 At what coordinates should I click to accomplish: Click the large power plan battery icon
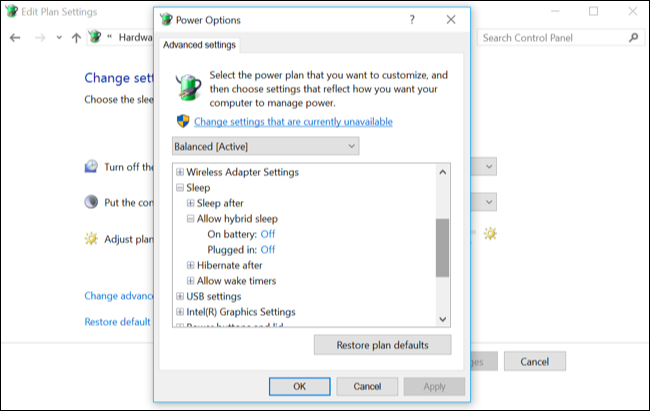tap(187, 88)
